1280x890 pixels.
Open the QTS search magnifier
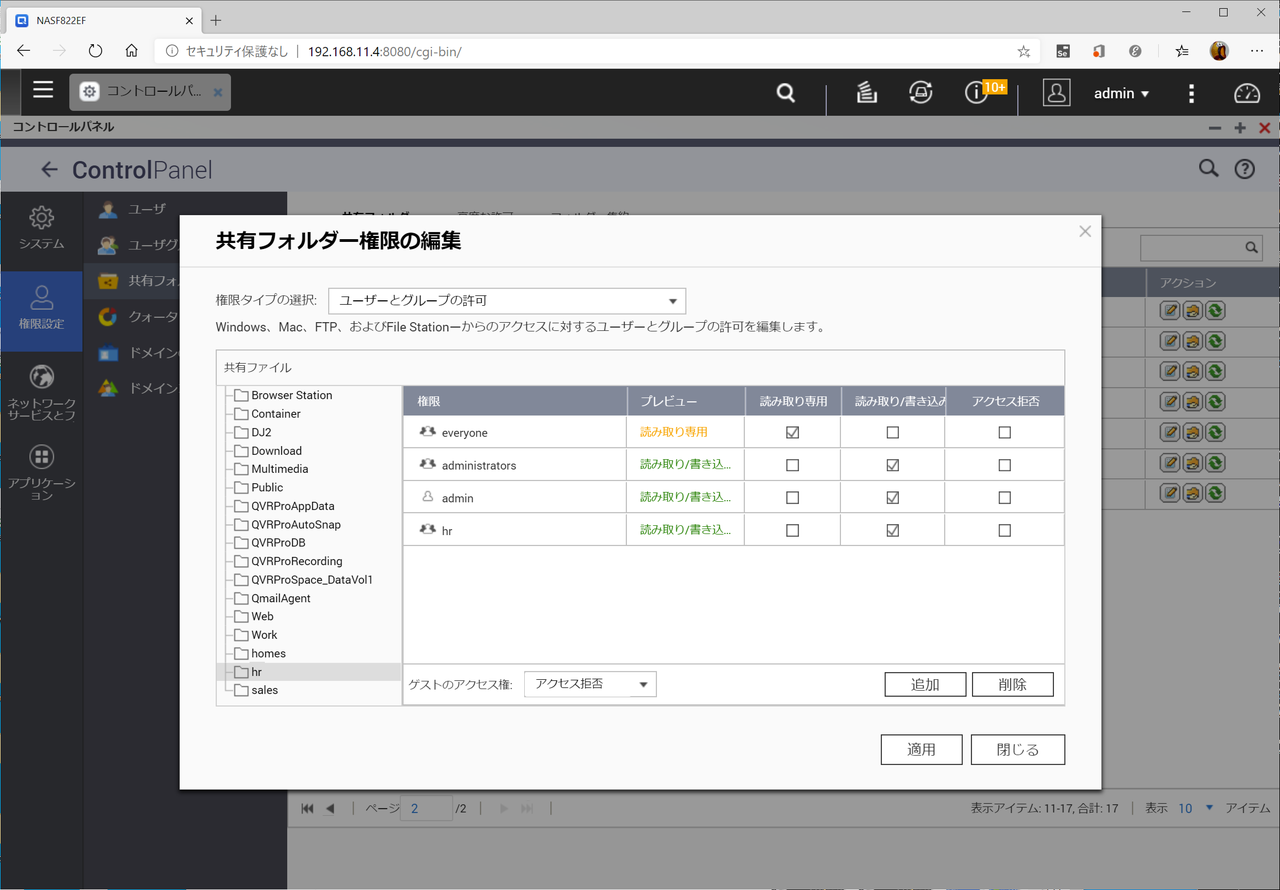coord(785,93)
